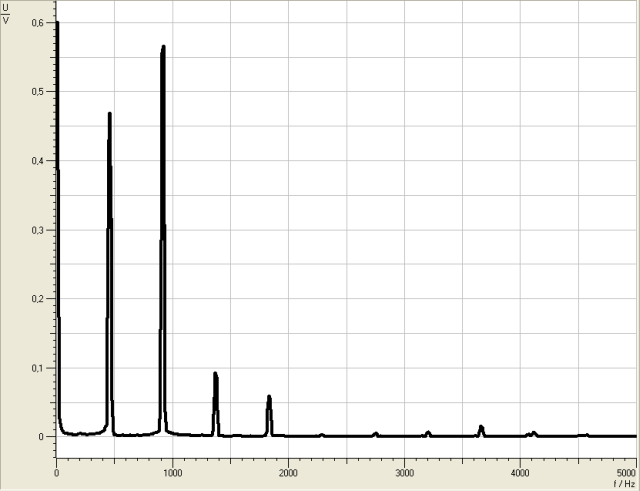This screenshot has width=640, height=491.
Task: Click the 2000 x-axis tick label
Action: pos(288,471)
